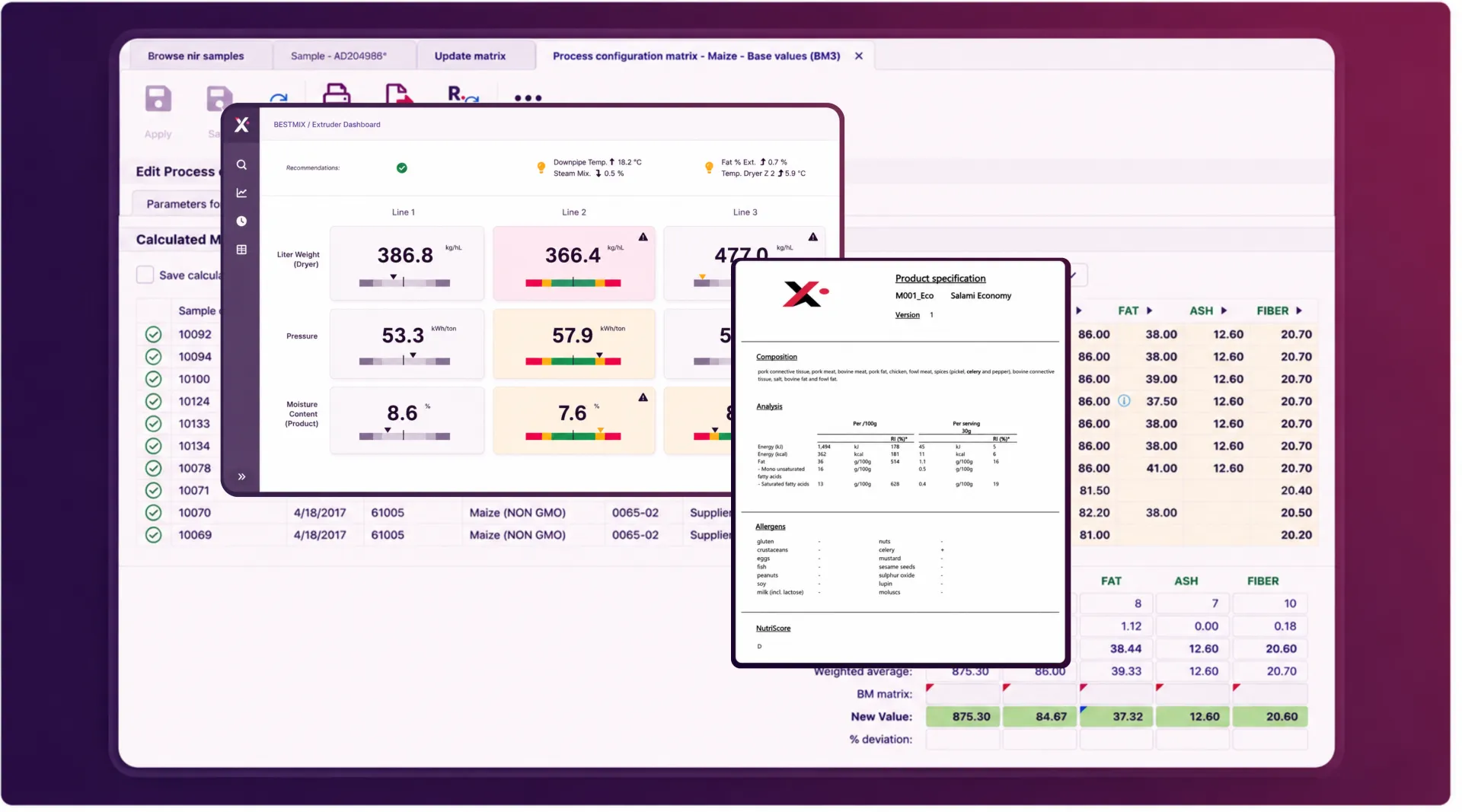1462x812 pixels.
Task: Click the warning triangle on Line 3 Liter Weight
Action: point(813,237)
